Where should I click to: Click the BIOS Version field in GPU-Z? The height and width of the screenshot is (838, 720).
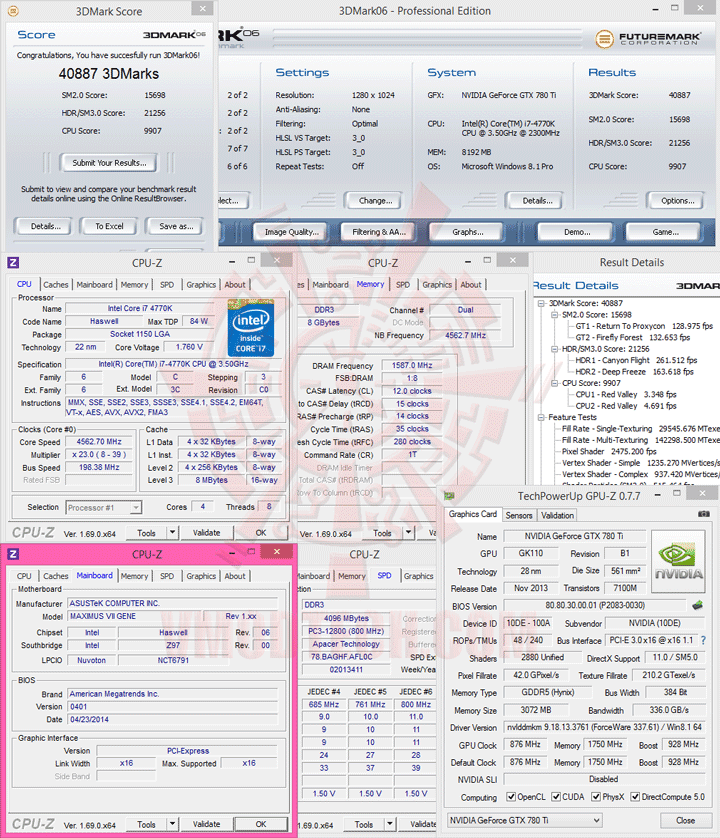point(594,606)
